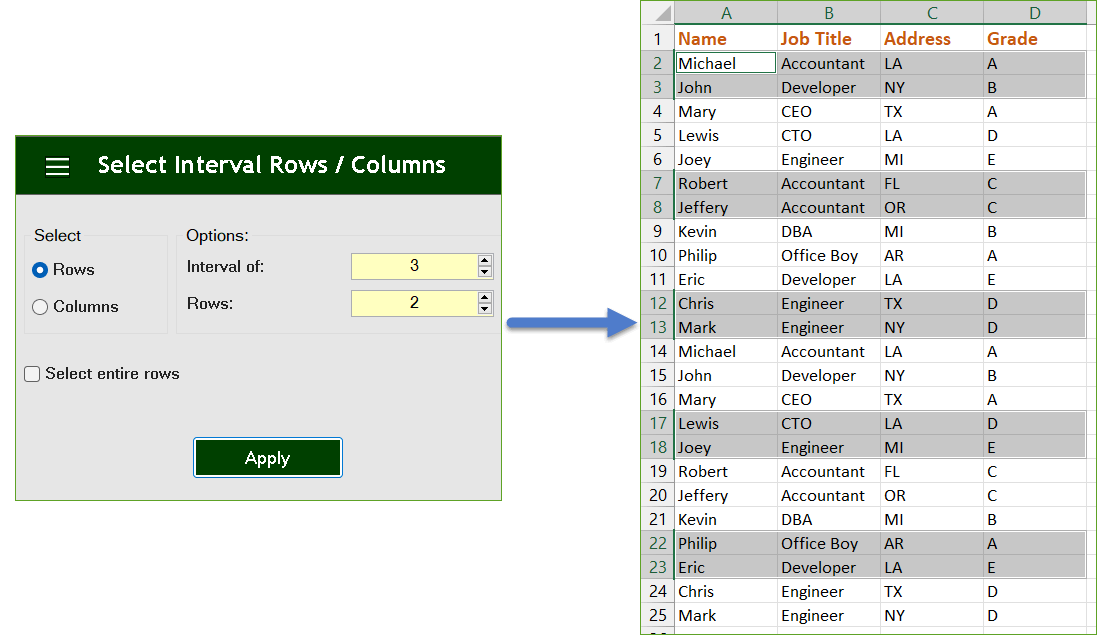
Task: Click Developer cell in row 15
Action: tap(828, 375)
